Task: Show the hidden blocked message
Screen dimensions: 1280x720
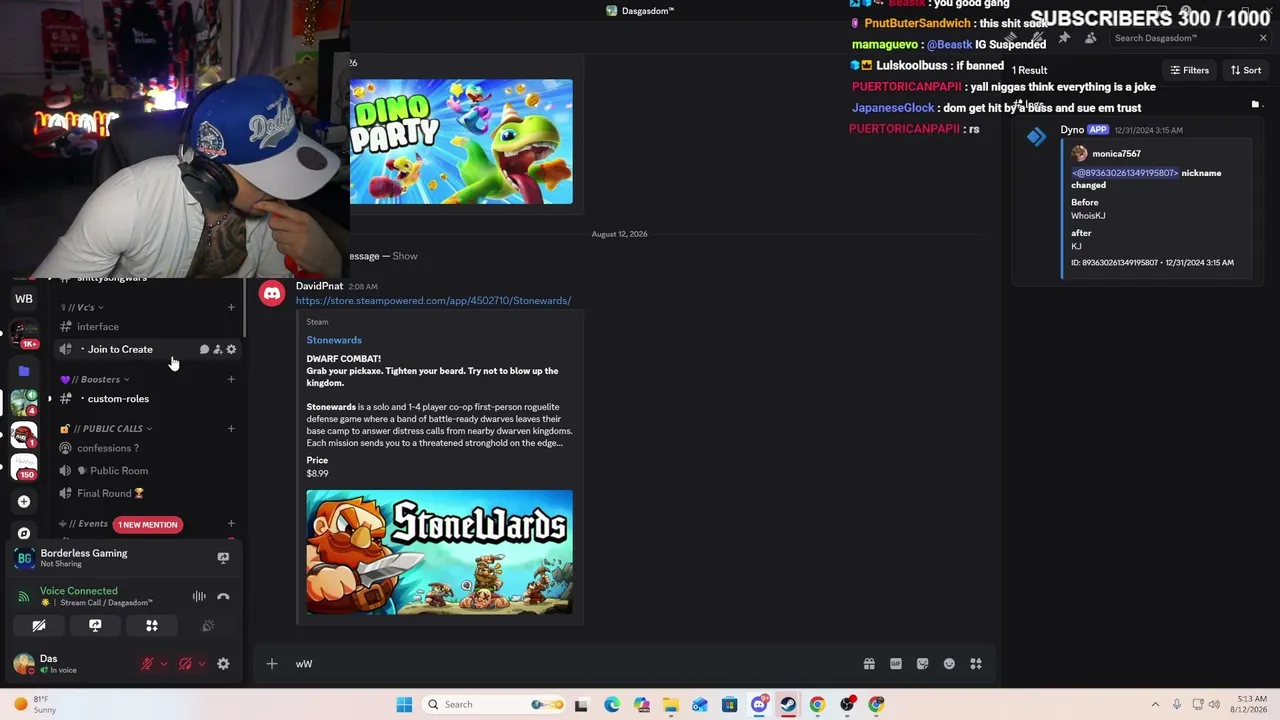Action: 405,256
